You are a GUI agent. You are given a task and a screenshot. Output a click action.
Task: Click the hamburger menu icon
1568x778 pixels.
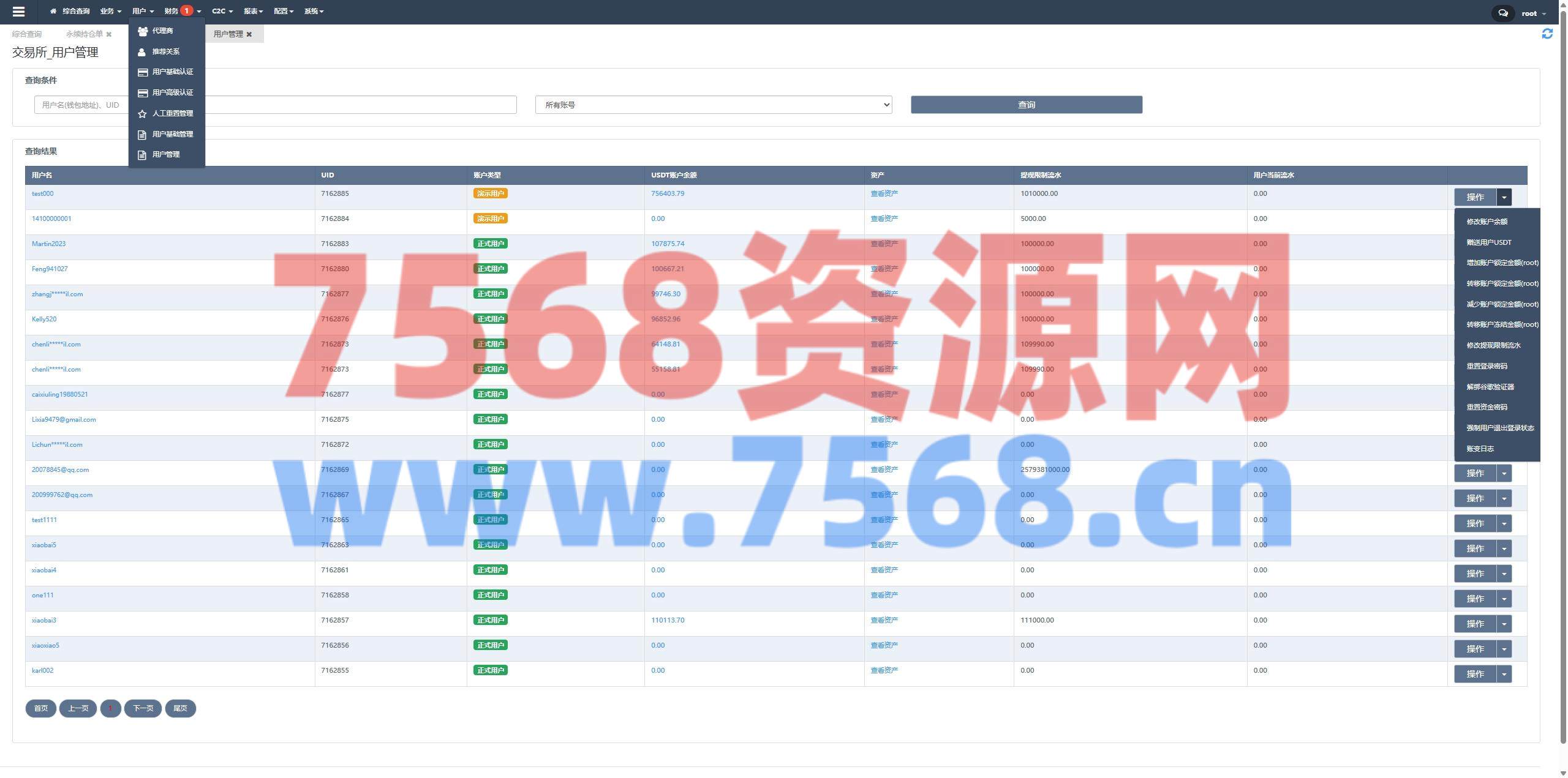pyautogui.click(x=18, y=12)
